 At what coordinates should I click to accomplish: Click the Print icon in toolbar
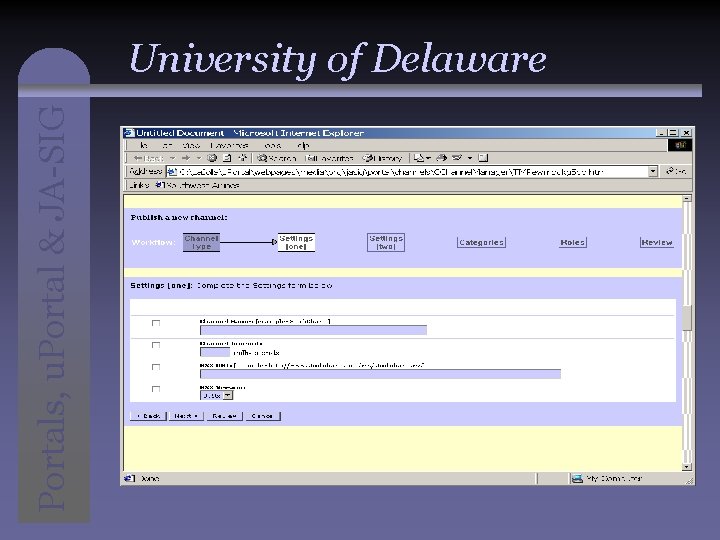pyautogui.click(x=441, y=158)
